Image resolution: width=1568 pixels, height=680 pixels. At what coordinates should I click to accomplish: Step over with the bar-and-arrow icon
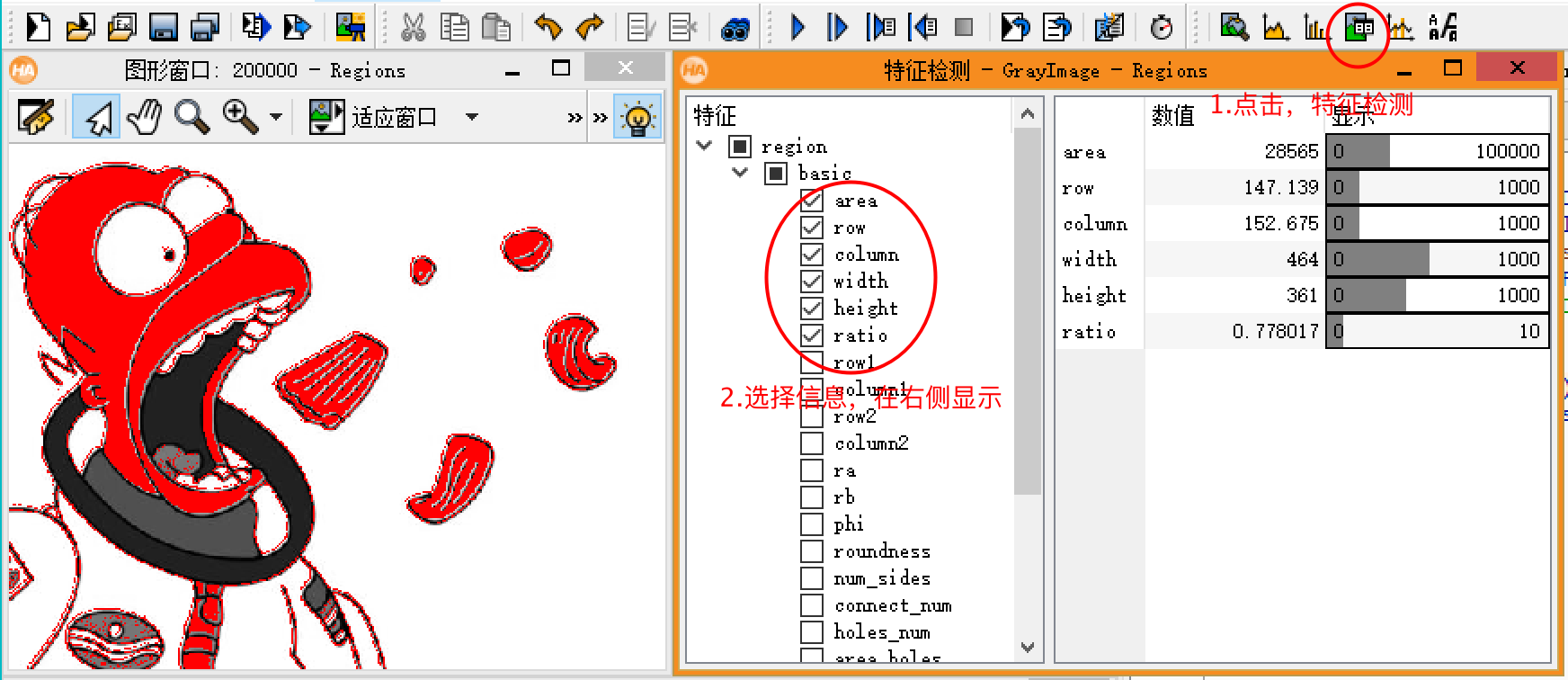click(x=838, y=28)
